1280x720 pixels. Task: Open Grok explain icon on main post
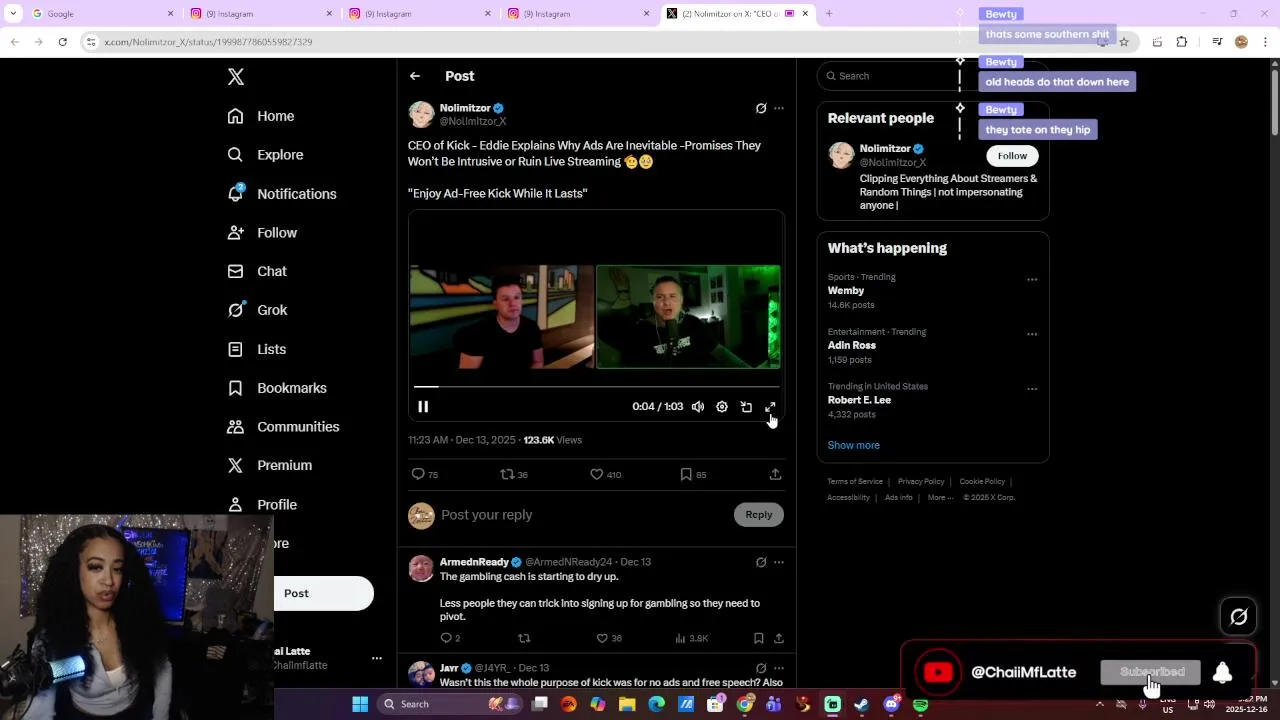tap(761, 108)
